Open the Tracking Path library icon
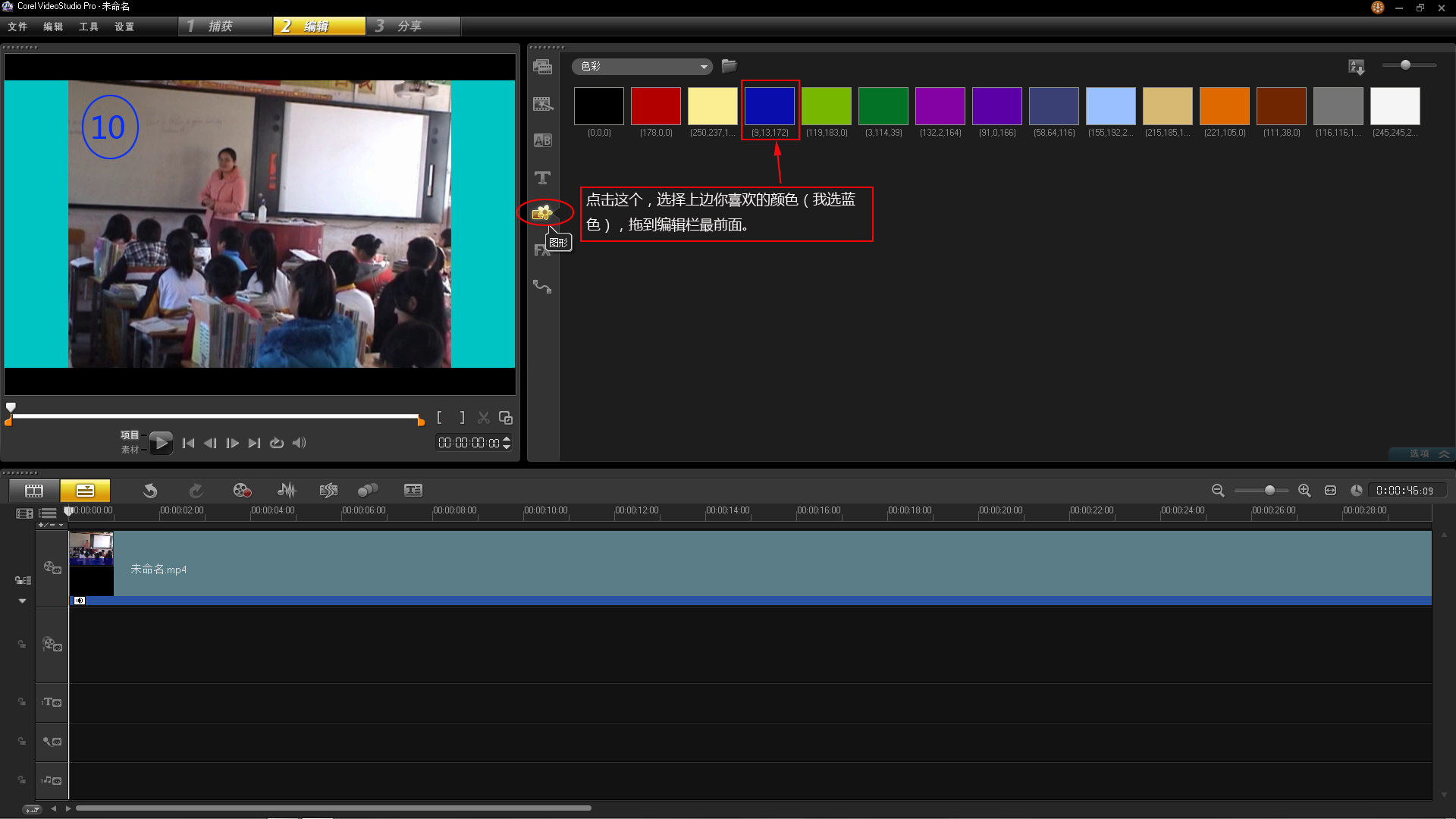 click(x=542, y=287)
